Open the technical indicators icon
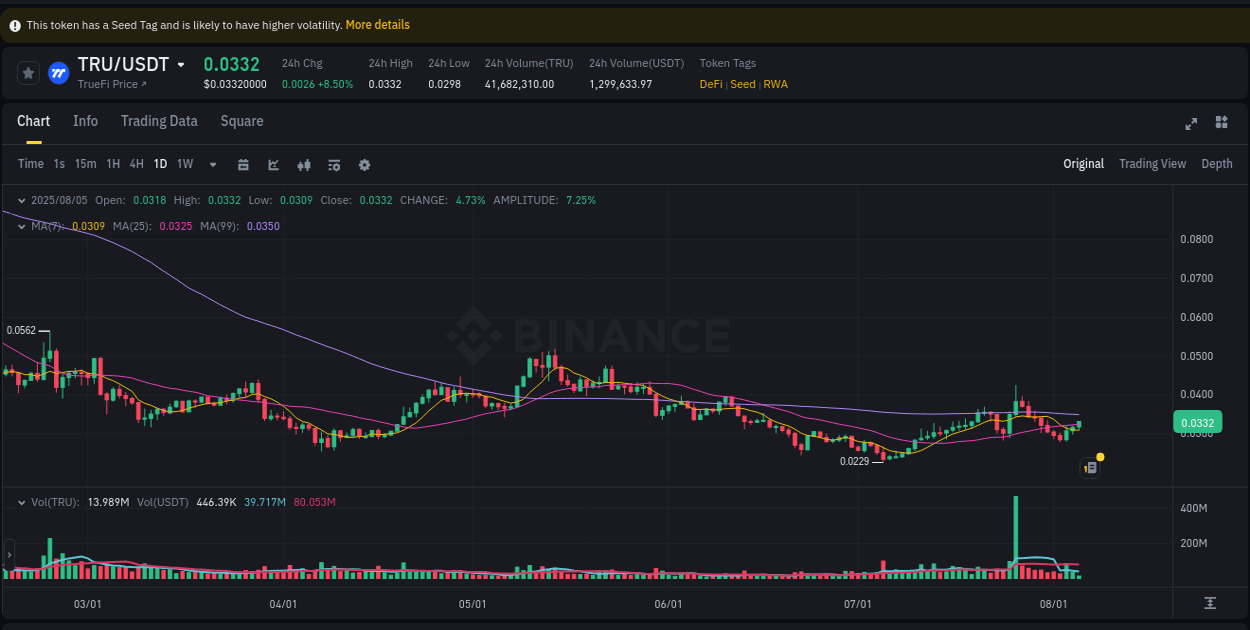1250x630 pixels. pyautogui.click(x=303, y=164)
